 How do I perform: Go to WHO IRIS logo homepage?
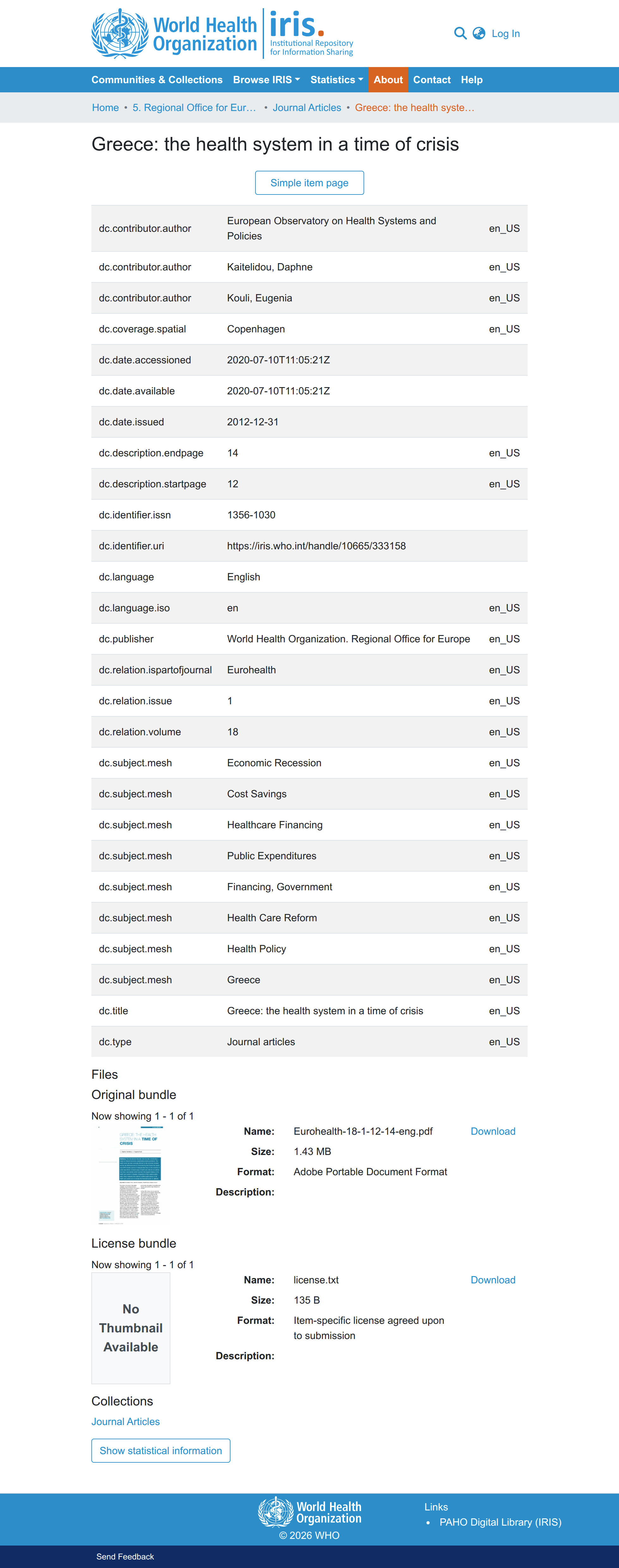pos(223,34)
